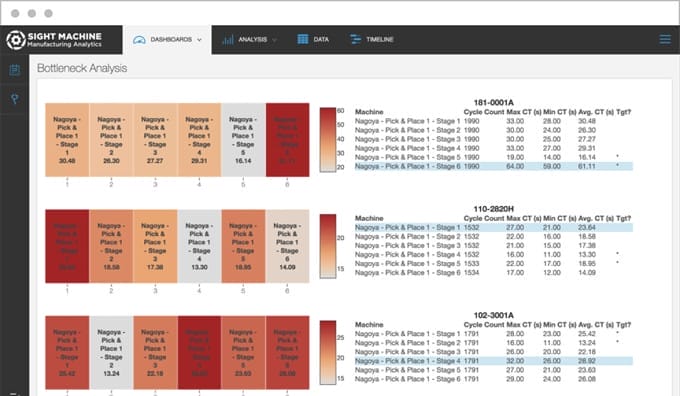680x396 pixels.
Task: Click the 110-2820H table title
Action: pos(494,209)
